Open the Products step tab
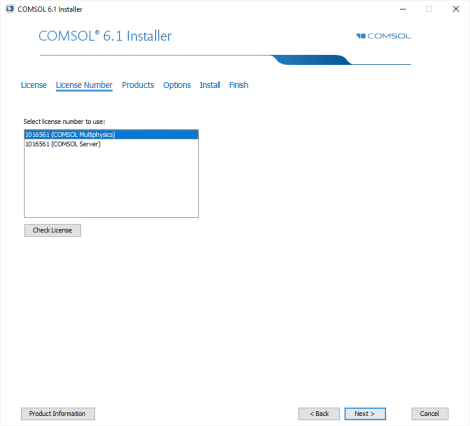 pos(138,85)
